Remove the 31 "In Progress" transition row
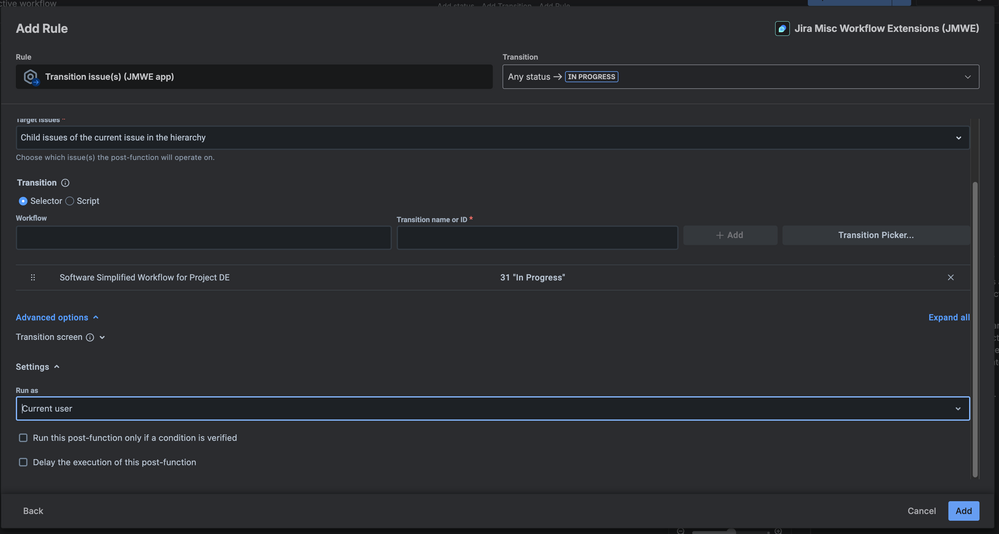The image size is (999, 534). point(950,278)
